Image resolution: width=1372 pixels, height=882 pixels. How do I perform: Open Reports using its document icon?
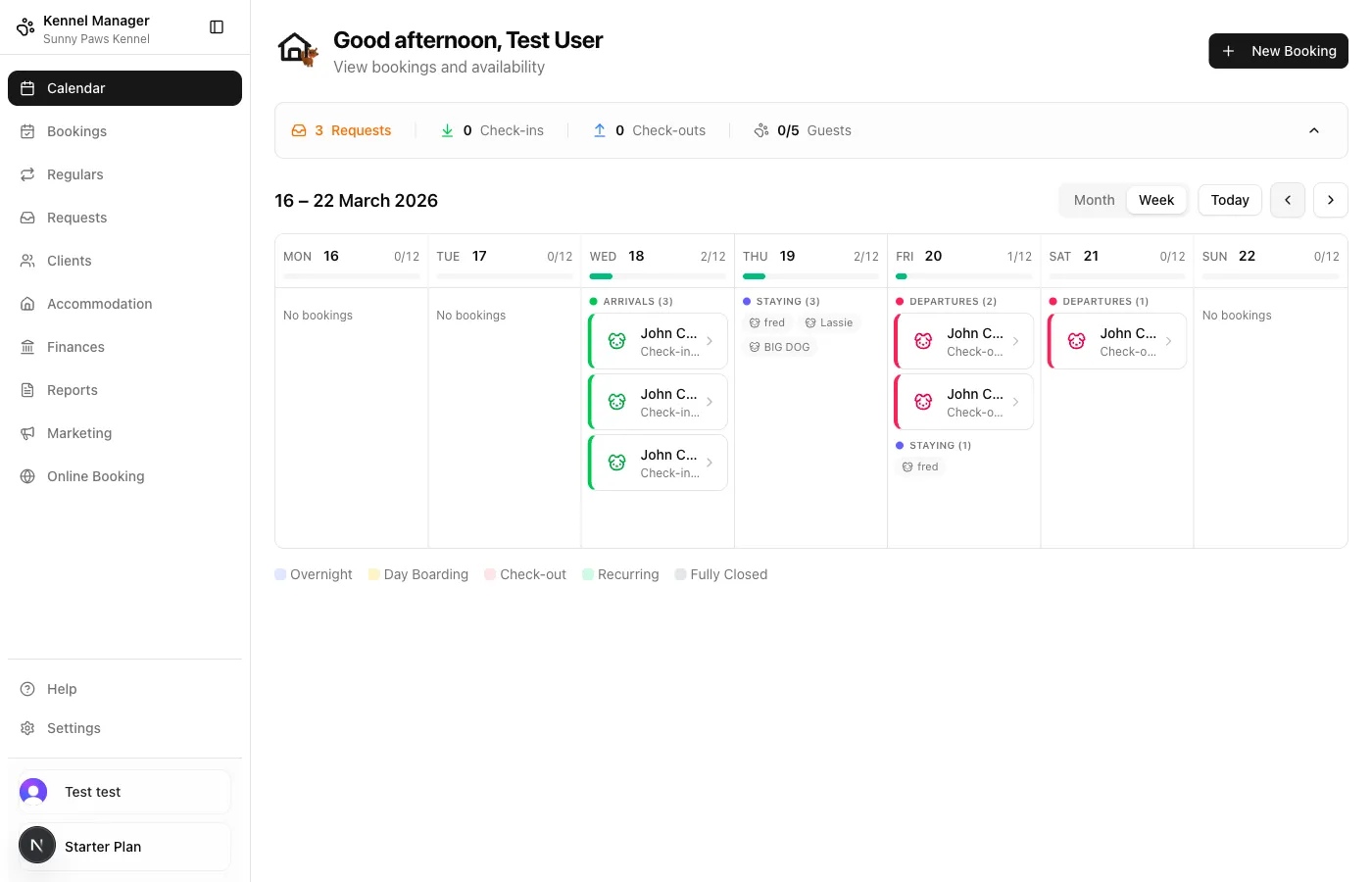coord(26,390)
